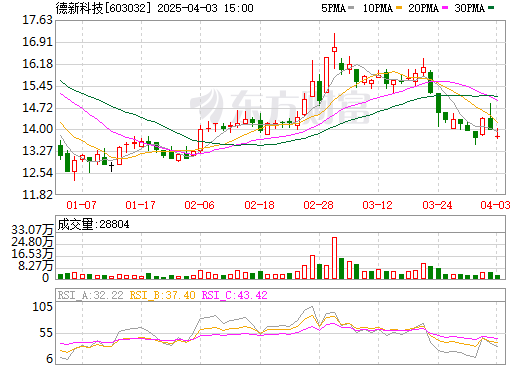Image resolution: width=520 pixels, height=365 pixels.
Task: Select the 20PMA legend label
Action: pos(424,8)
